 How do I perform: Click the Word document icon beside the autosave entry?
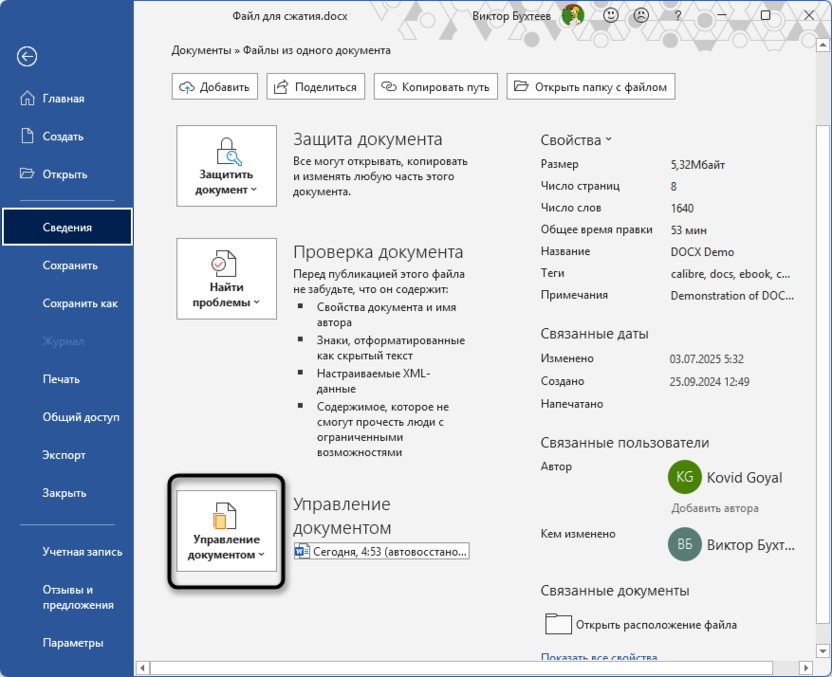coord(304,550)
